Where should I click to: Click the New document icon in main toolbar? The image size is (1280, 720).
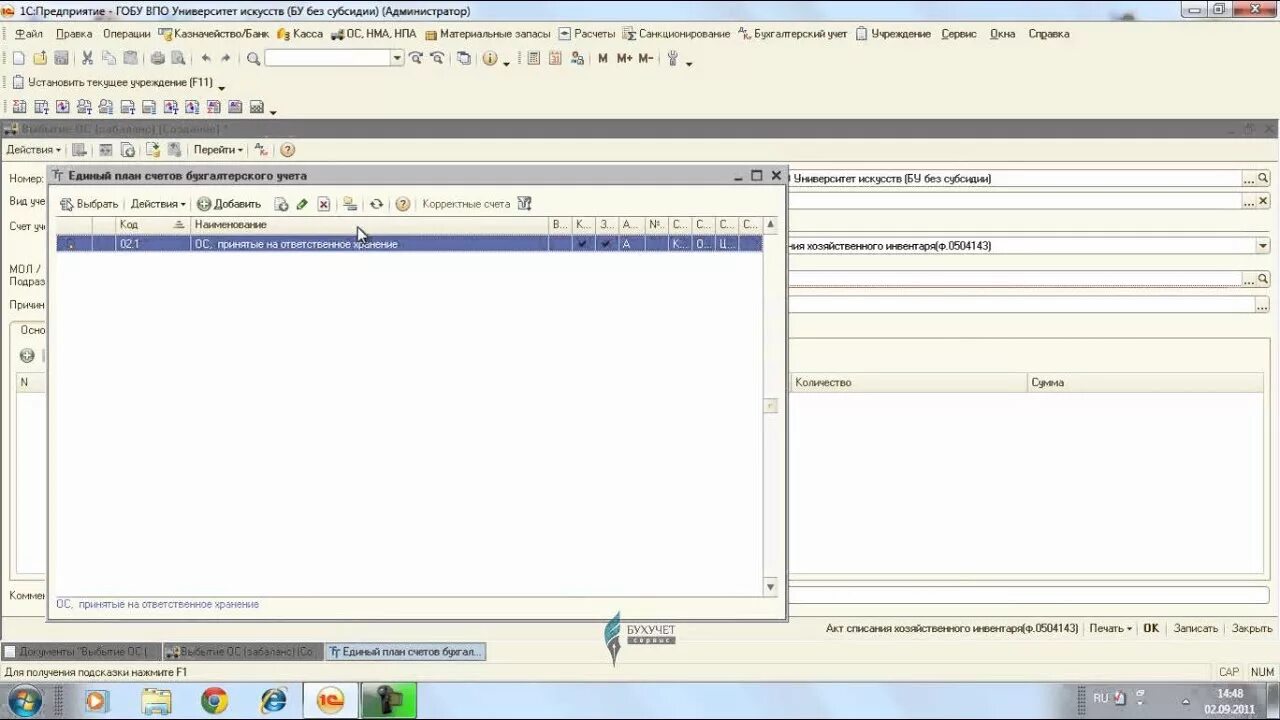(18, 58)
